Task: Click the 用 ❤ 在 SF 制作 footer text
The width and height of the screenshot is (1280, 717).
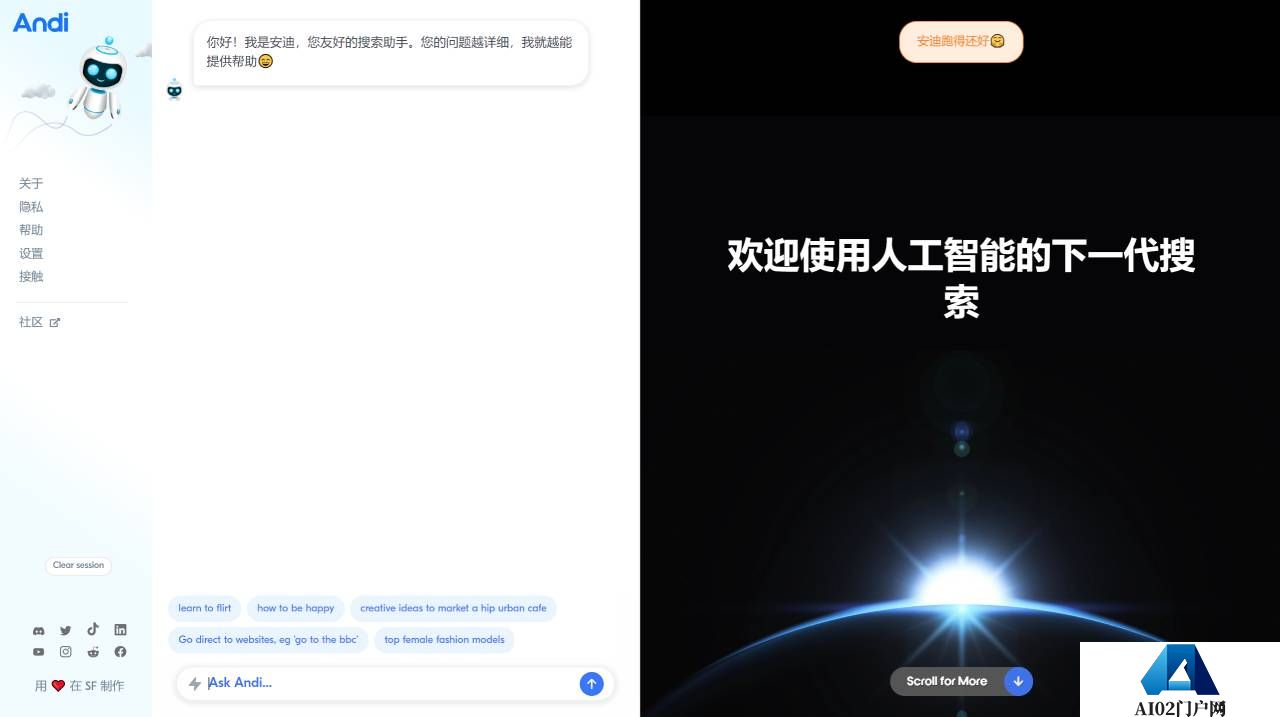Action: 80,686
